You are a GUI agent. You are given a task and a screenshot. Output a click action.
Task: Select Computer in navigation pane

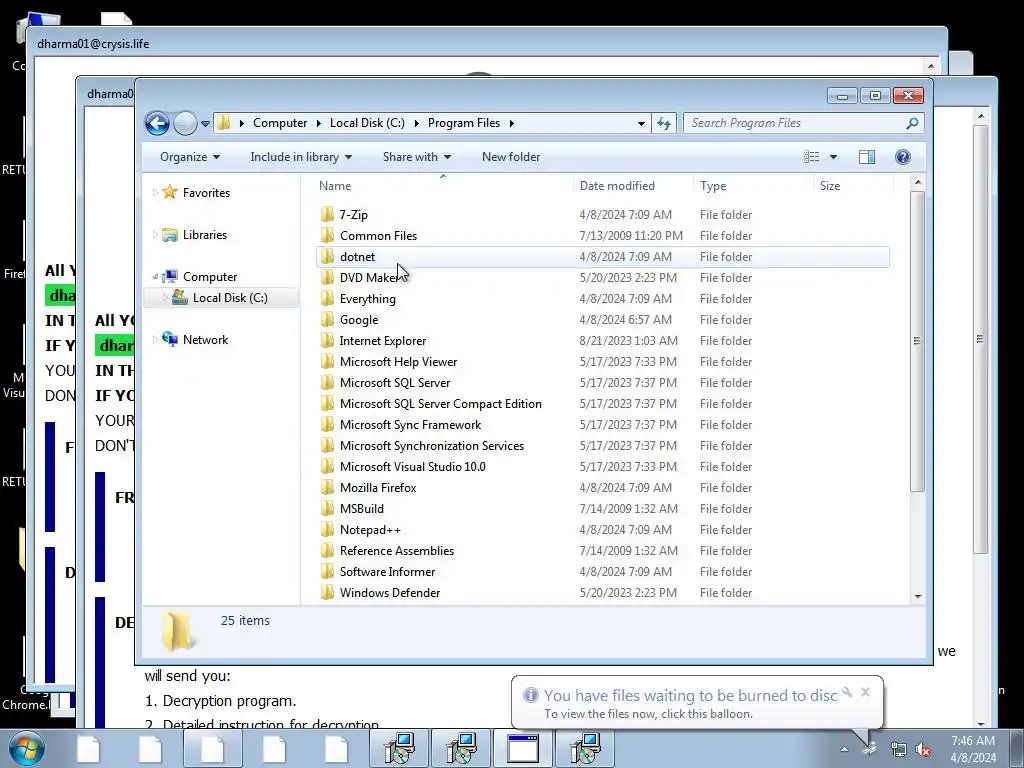pyautogui.click(x=210, y=277)
